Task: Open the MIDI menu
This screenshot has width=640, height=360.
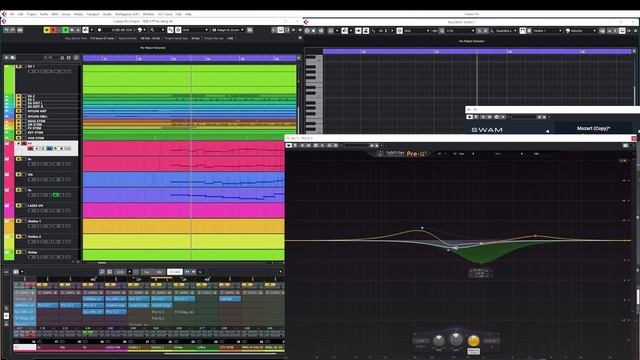Action: click(x=55, y=14)
